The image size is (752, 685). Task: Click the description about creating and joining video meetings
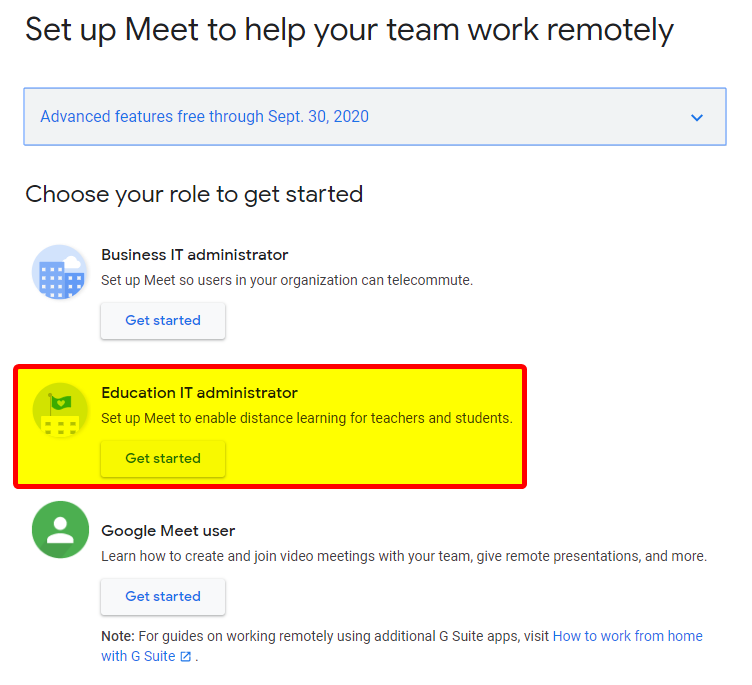(x=404, y=556)
